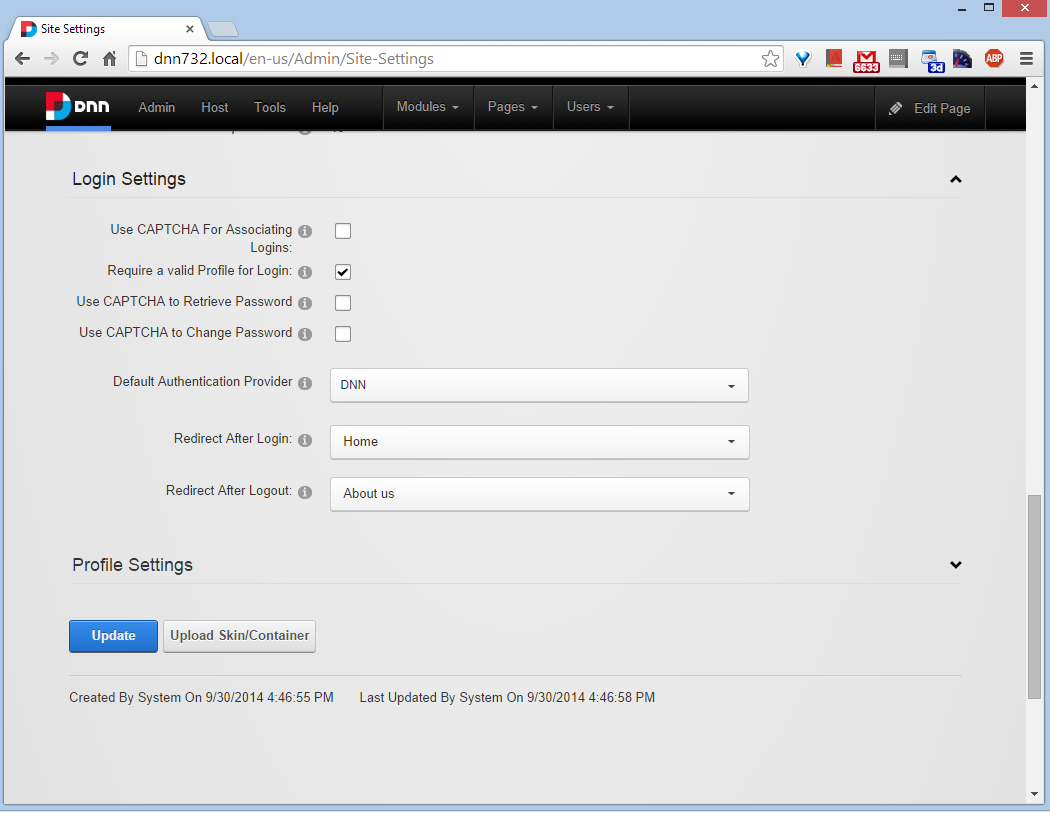
Task: Click the 'Default Authentication Provider' label
Action: tap(202, 382)
